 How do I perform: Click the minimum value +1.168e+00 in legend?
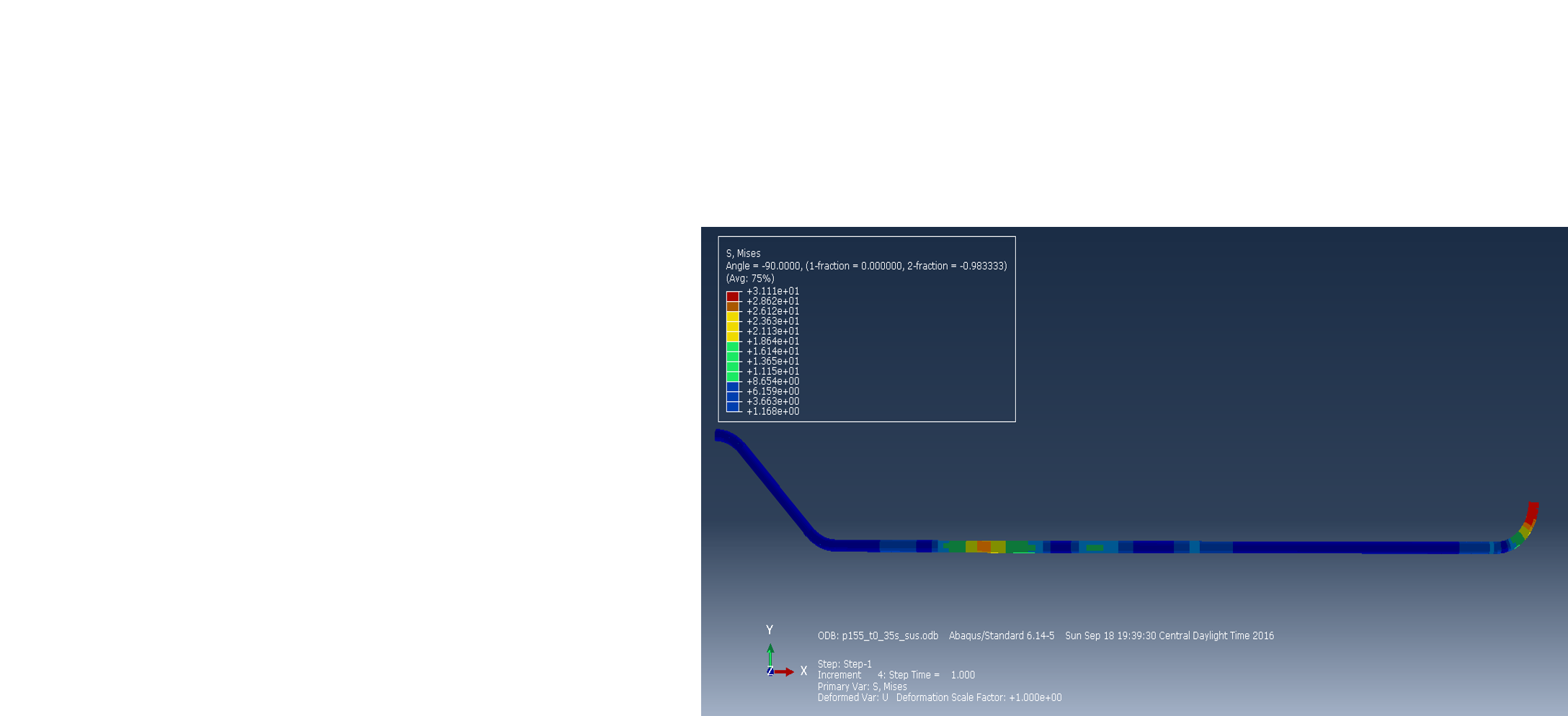772,411
